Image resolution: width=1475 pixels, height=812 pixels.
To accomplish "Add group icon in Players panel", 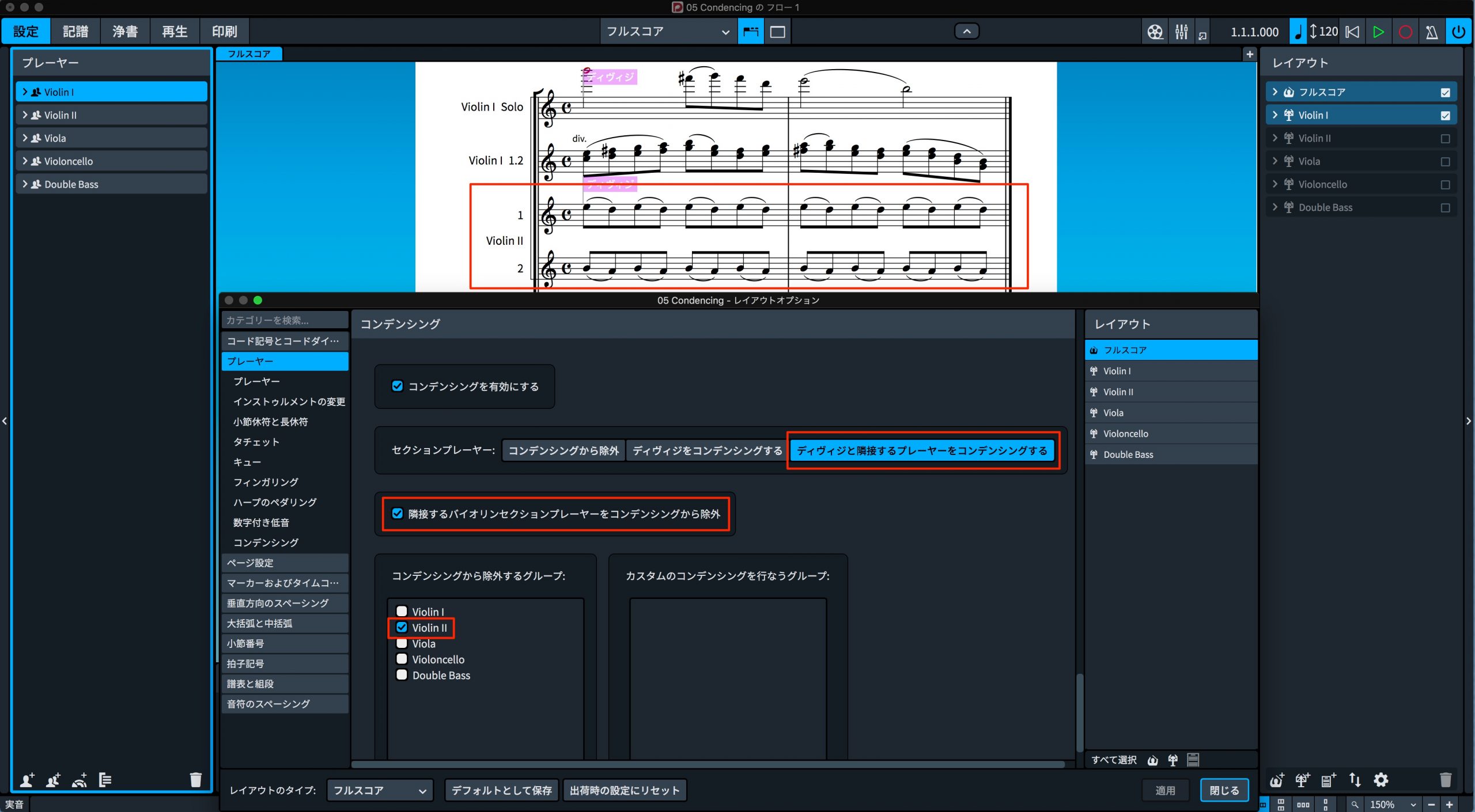I will 105,780.
